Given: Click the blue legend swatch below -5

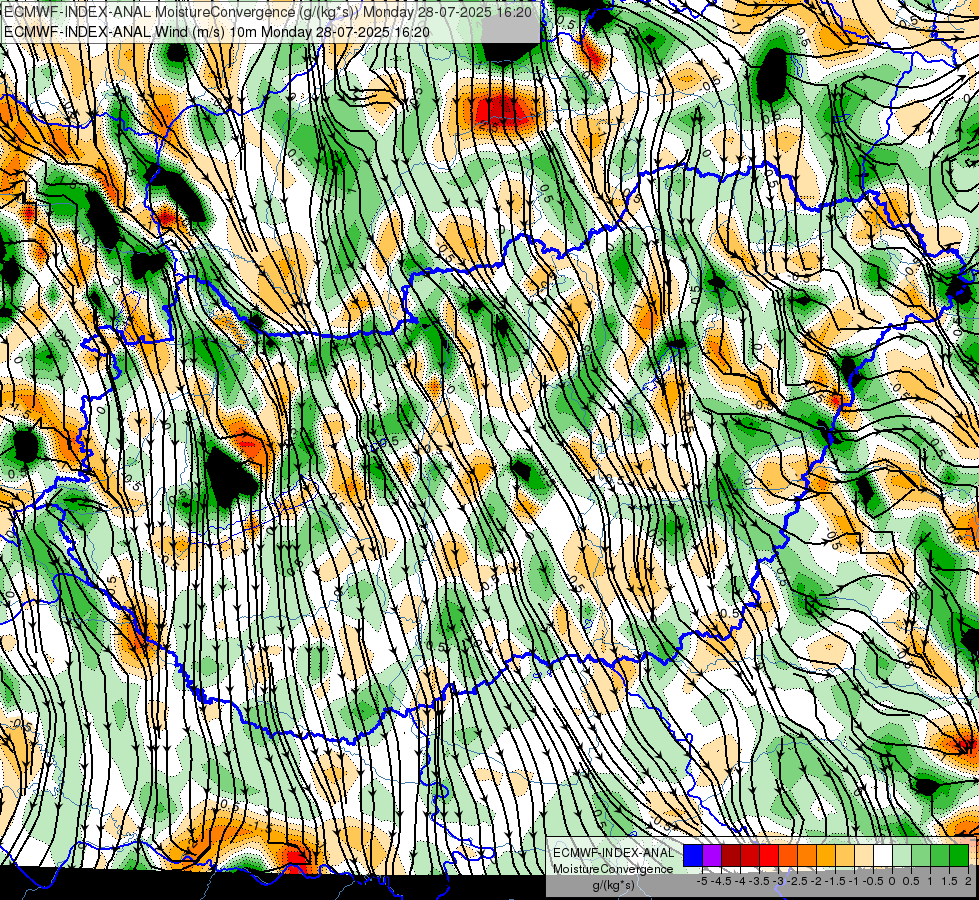Looking at the screenshot, I should pyautogui.click(x=693, y=856).
